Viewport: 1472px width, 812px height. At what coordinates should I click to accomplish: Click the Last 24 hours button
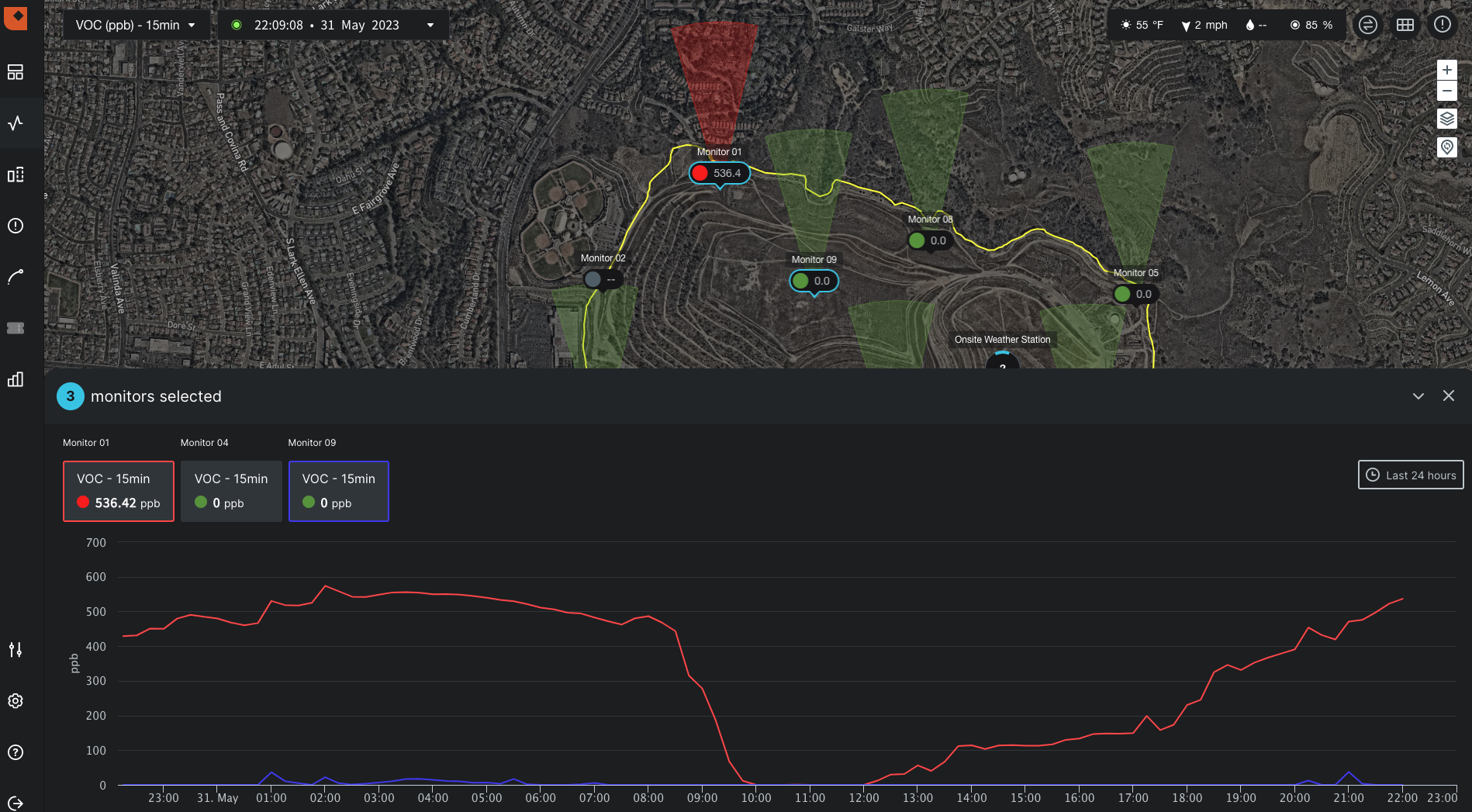(1410, 475)
